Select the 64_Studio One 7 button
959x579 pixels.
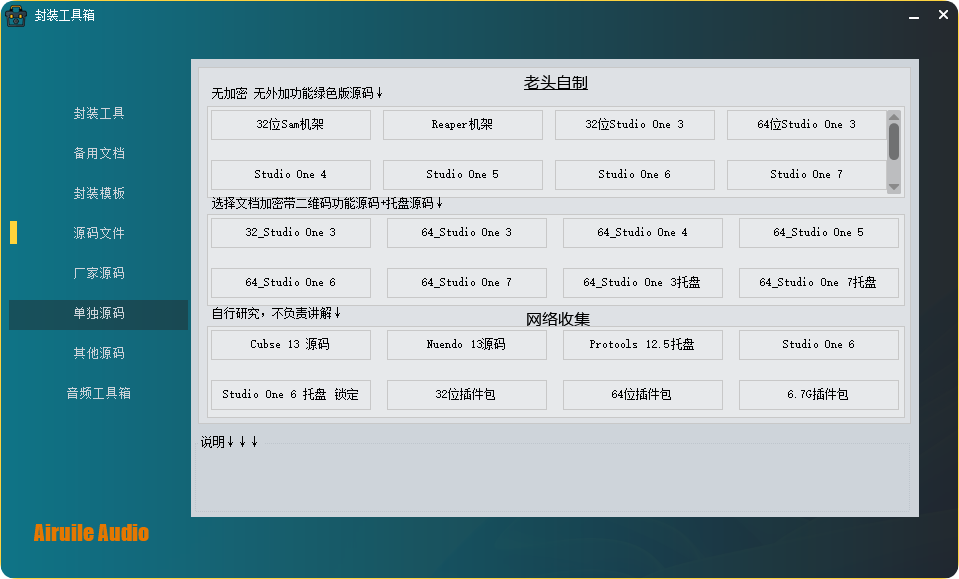(x=467, y=283)
